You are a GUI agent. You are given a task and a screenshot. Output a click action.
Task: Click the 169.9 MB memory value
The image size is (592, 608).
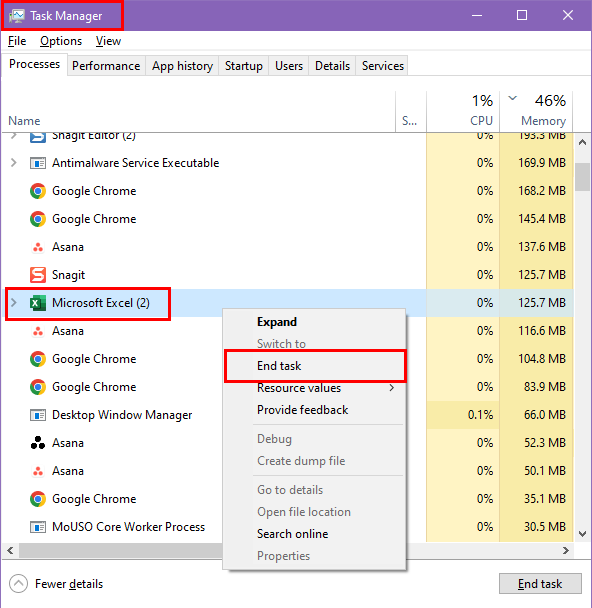pos(542,163)
